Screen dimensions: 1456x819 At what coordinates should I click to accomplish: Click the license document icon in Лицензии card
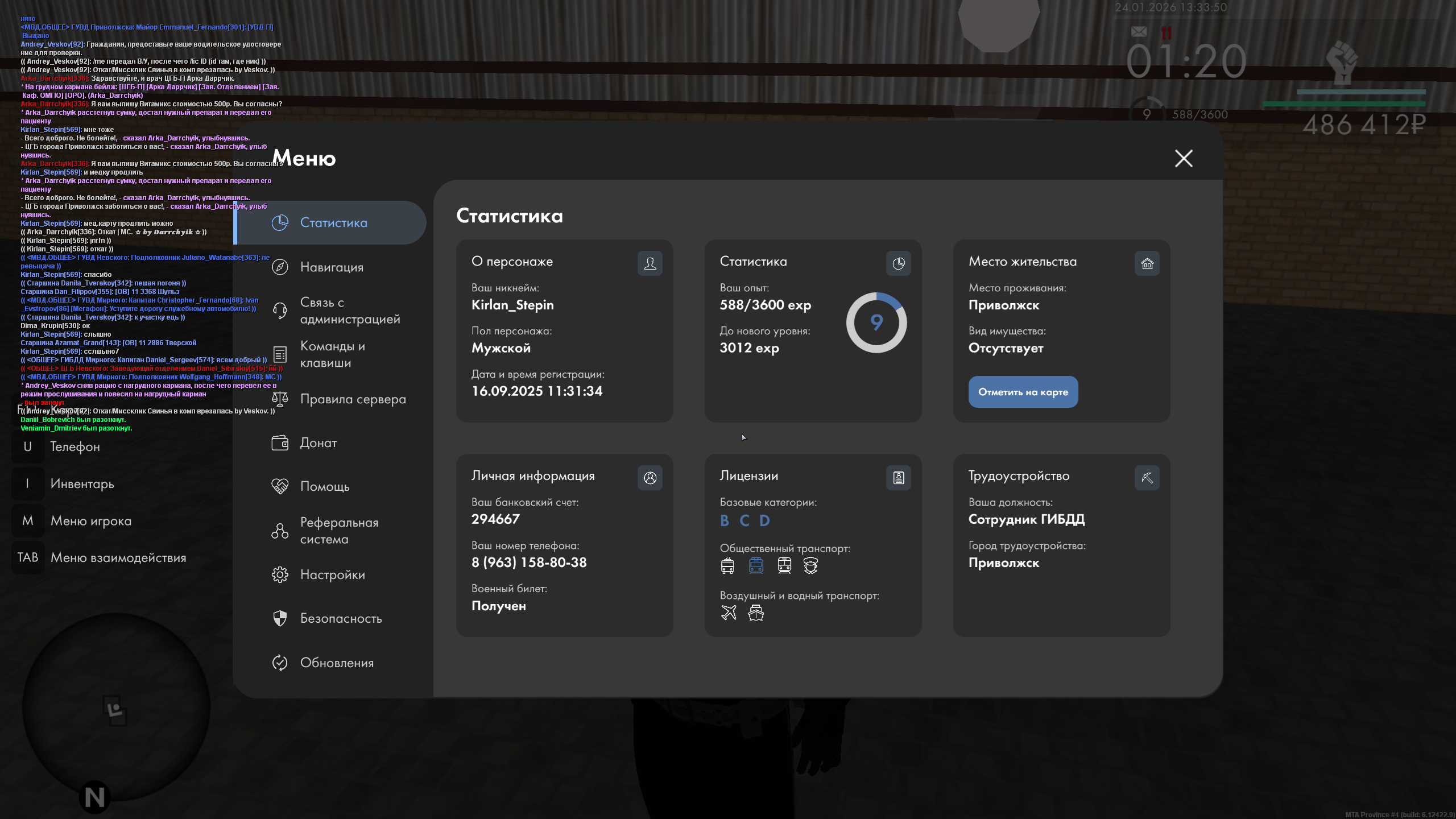tap(898, 478)
